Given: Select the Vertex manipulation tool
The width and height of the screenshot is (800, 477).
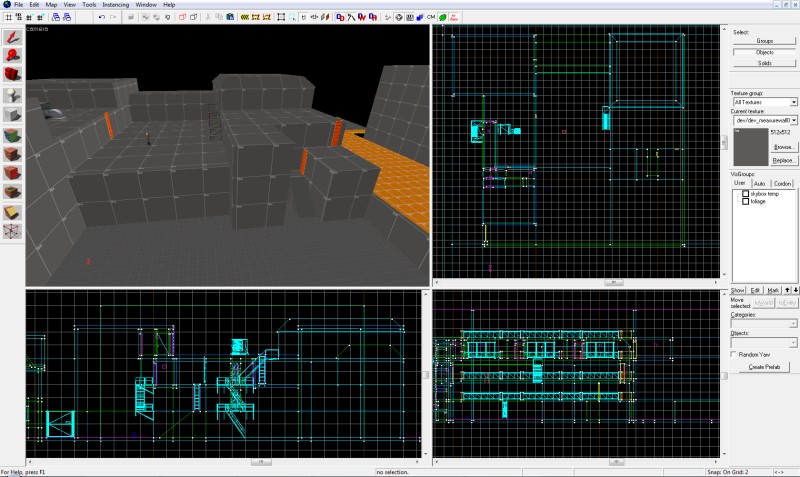Looking at the screenshot, I should (x=12, y=231).
